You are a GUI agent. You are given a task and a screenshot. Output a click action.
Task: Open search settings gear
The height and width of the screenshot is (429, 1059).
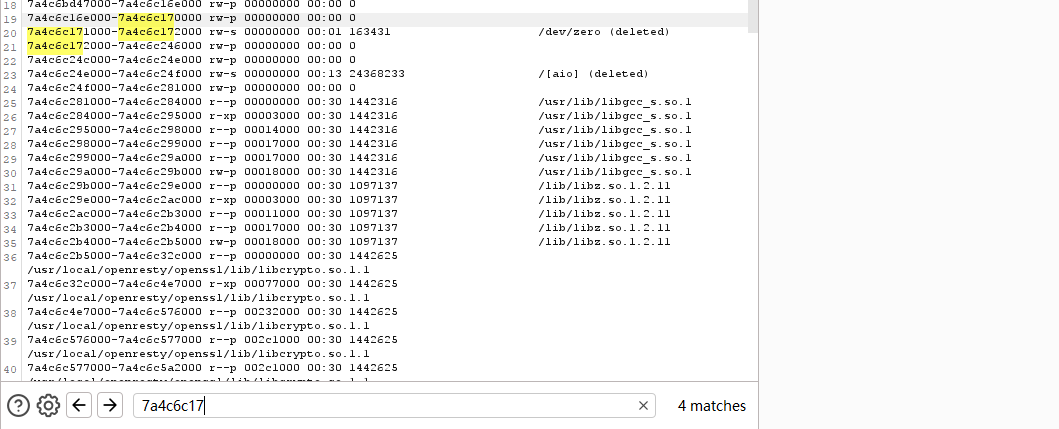pos(48,405)
